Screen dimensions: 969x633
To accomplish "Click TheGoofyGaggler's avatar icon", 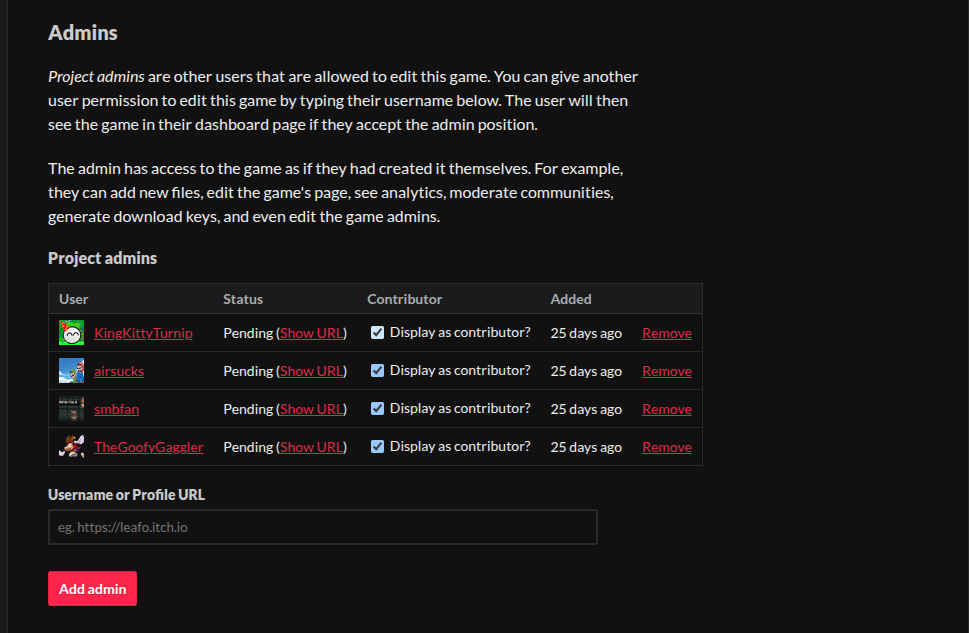I will (x=71, y=447).
